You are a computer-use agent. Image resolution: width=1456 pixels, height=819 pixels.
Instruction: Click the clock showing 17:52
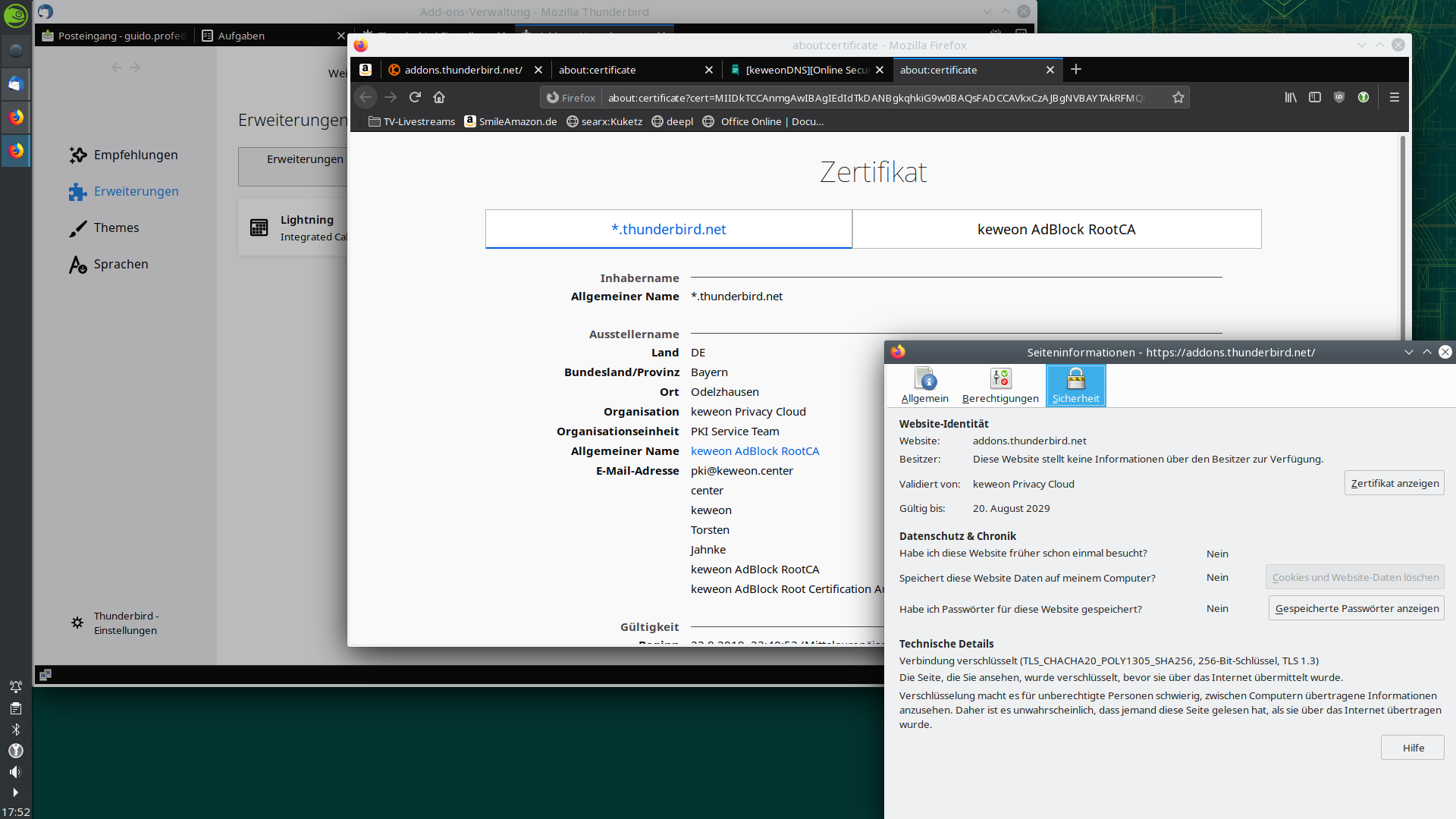click(x=16, y=812)
